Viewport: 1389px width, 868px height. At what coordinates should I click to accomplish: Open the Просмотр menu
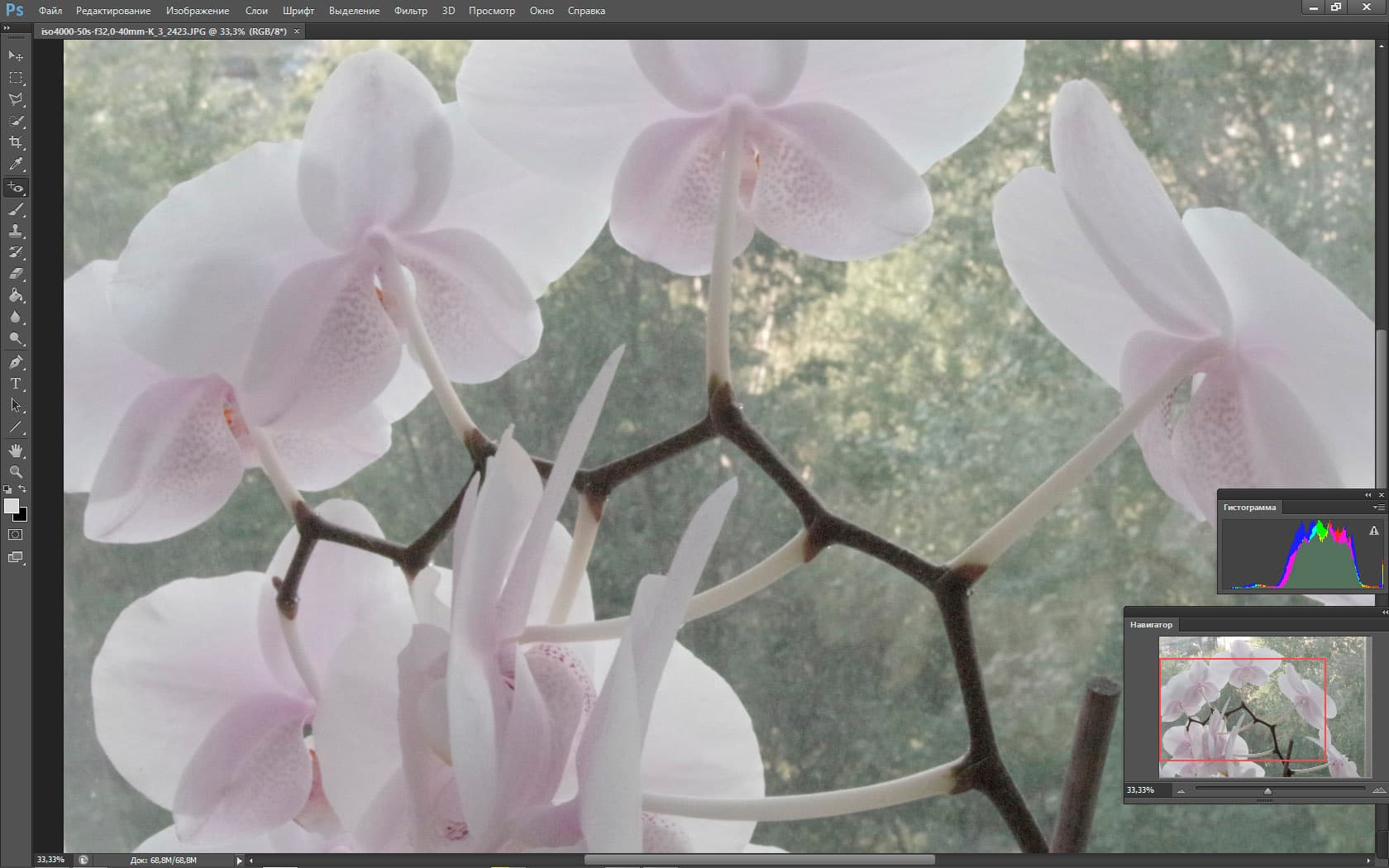coord(492,11)
